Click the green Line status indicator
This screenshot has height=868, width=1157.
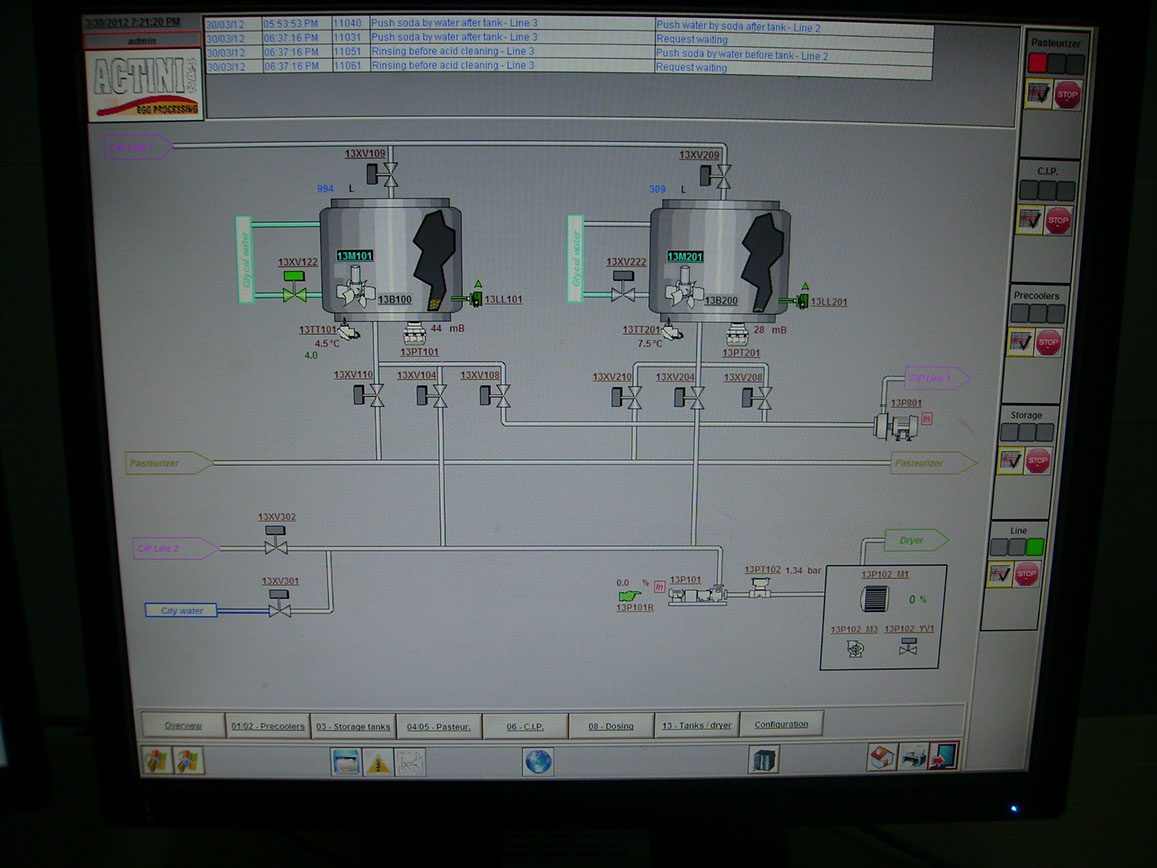coord(1035,547)
